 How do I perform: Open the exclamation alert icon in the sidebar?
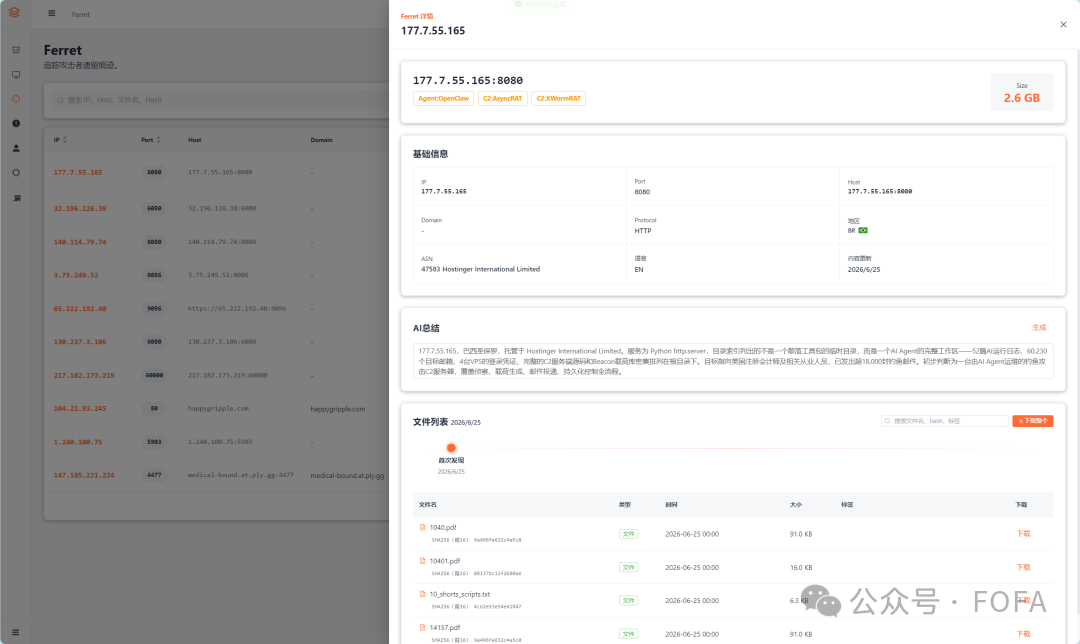tap(16, 123)
